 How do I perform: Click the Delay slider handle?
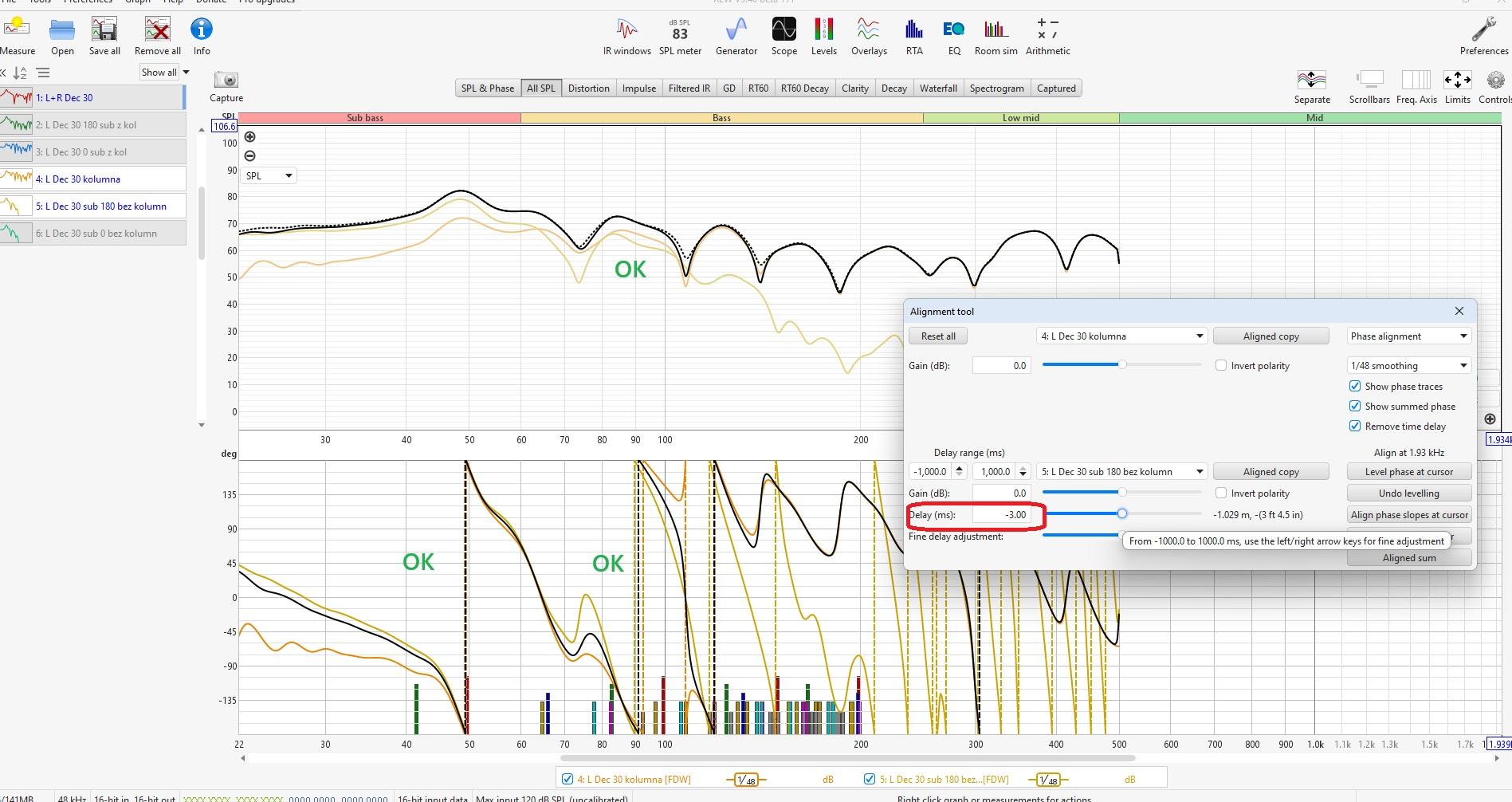pyautogui.click(x=1121, y=514)
